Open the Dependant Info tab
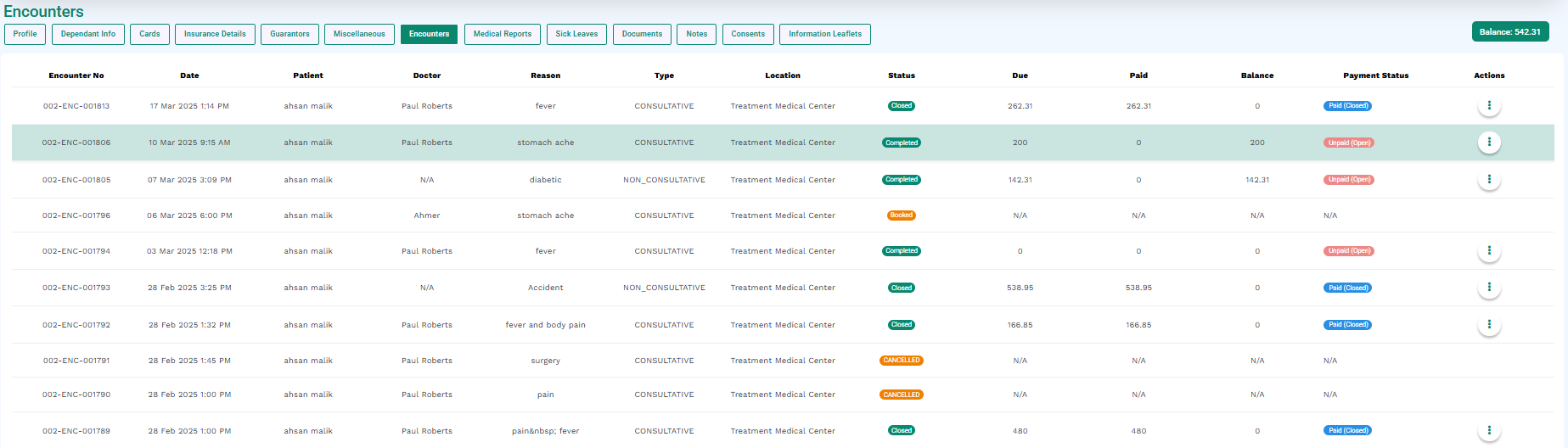Screen dimensions: 1568x448 coord(88,34)
